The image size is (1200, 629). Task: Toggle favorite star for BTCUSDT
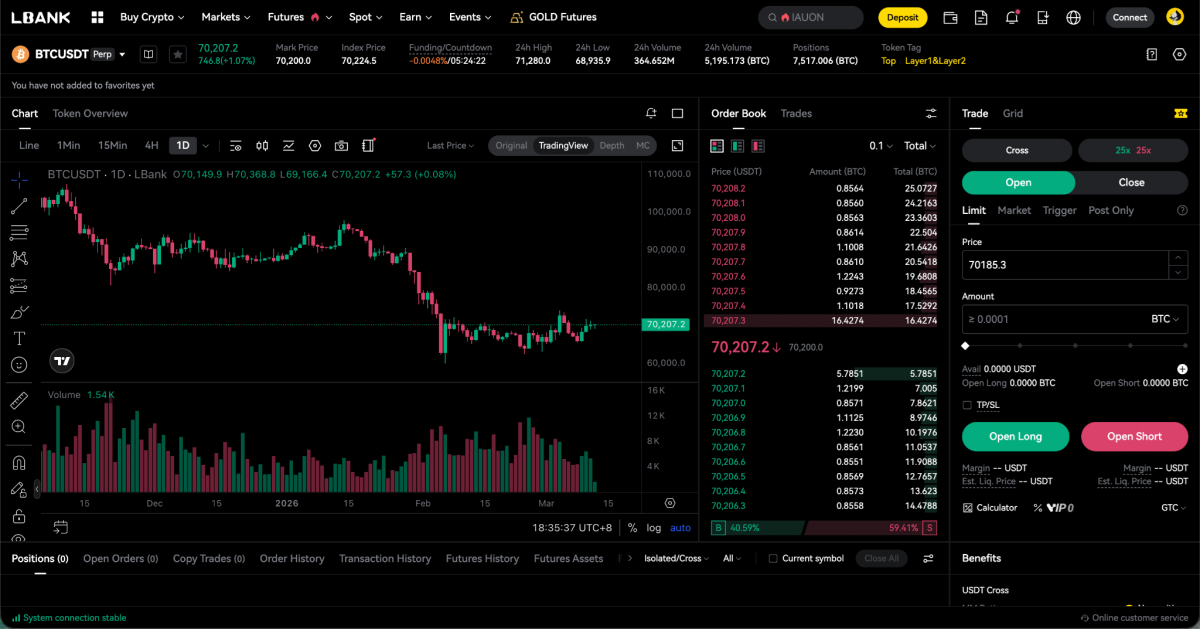178,54
